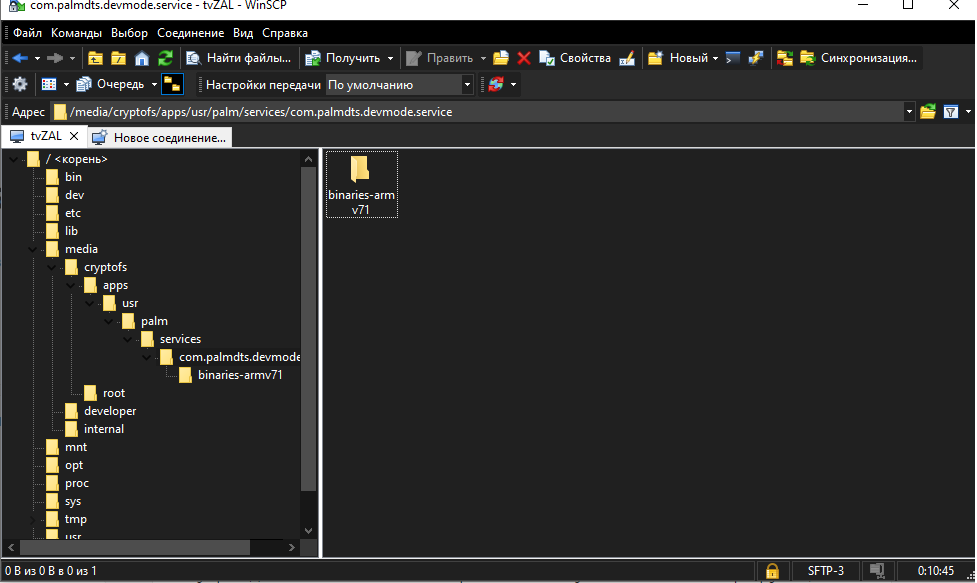This screenshot has width=977, height=583.
Task: Go to parent directory icon
Action: [96, 58]
